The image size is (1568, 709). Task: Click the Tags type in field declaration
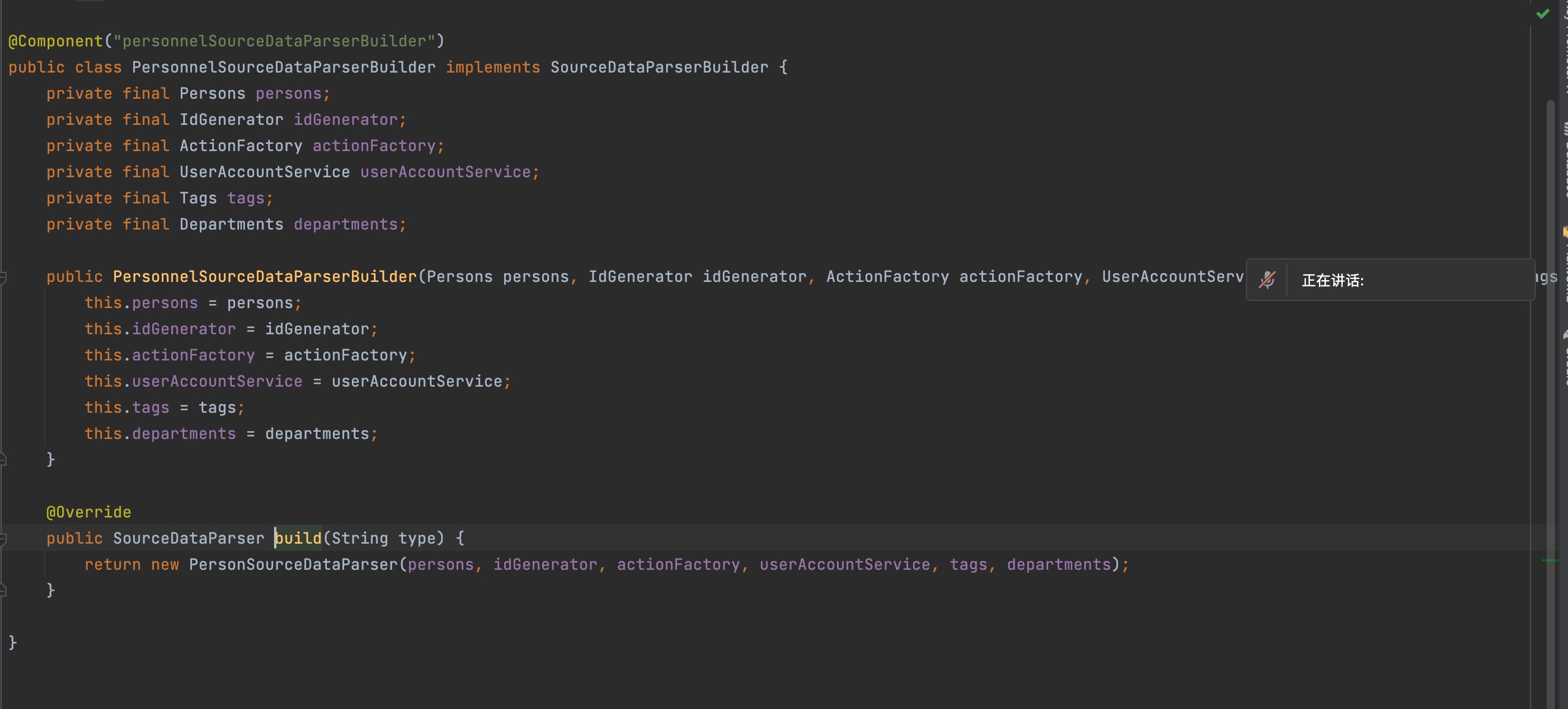click(x=199, y=198)
